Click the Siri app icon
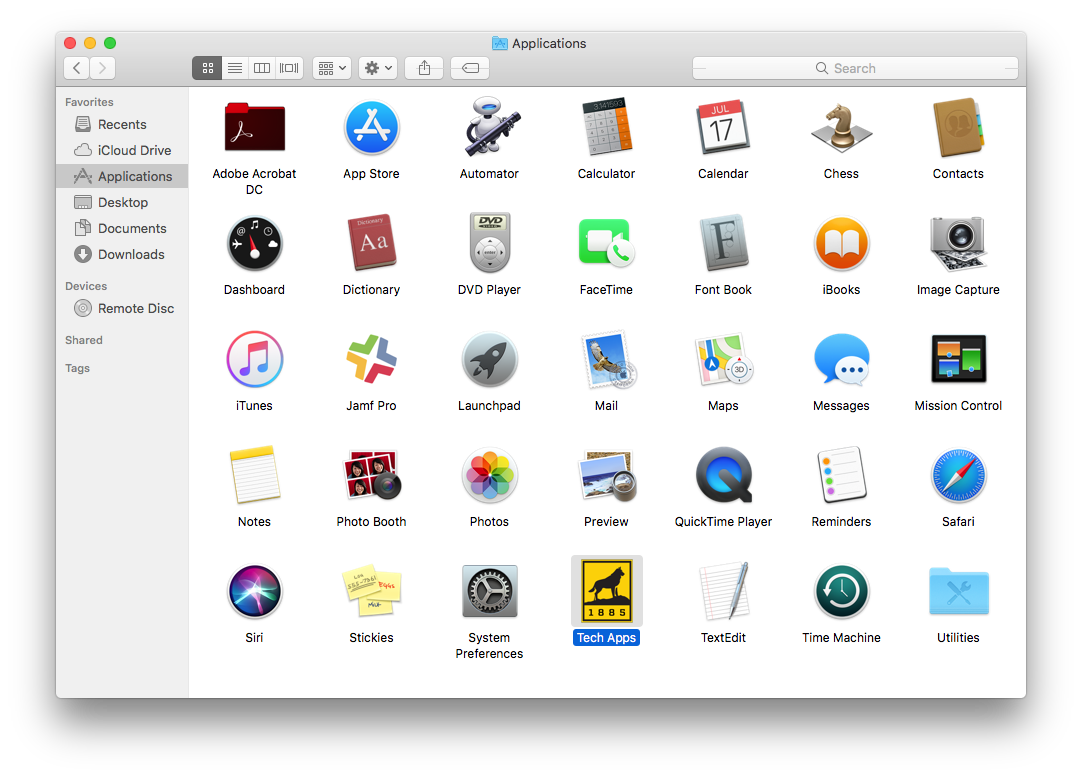 click(255, 592)
